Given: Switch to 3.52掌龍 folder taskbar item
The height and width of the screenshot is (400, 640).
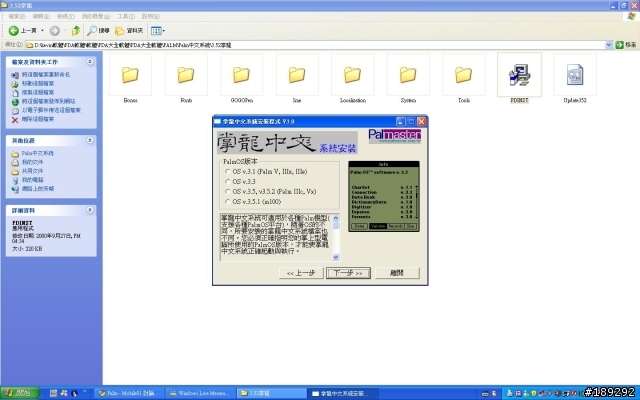Looking at the screenshot, I should pos(271,393).
